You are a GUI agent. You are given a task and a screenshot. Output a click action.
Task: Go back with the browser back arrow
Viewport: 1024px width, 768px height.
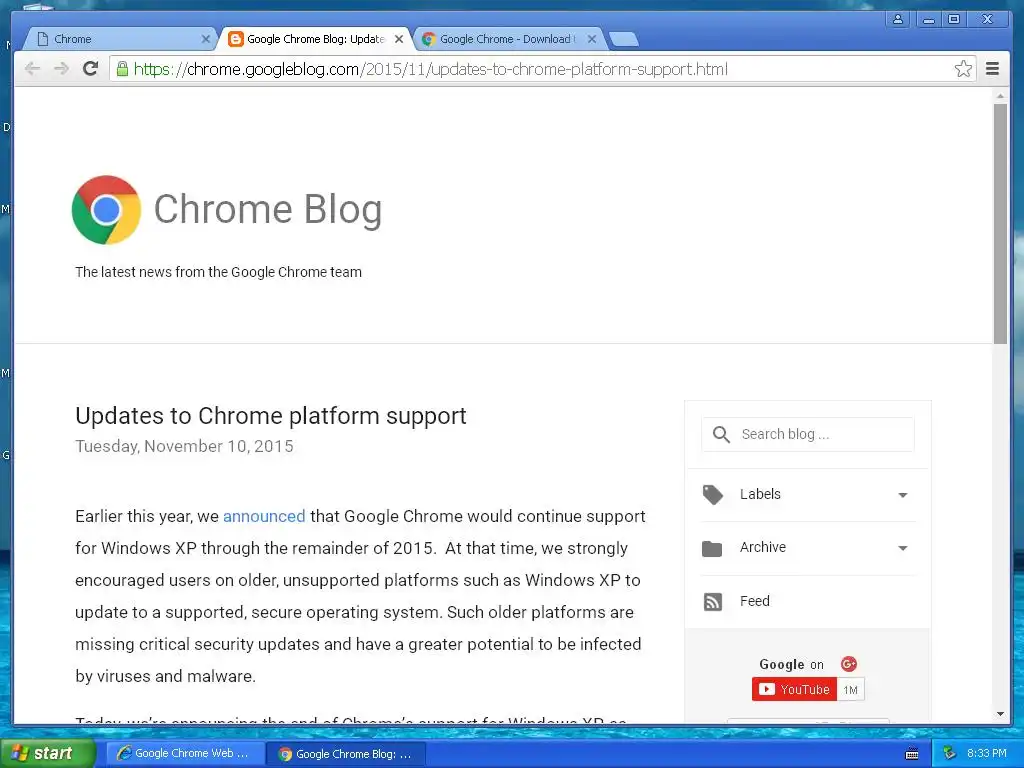32,69
